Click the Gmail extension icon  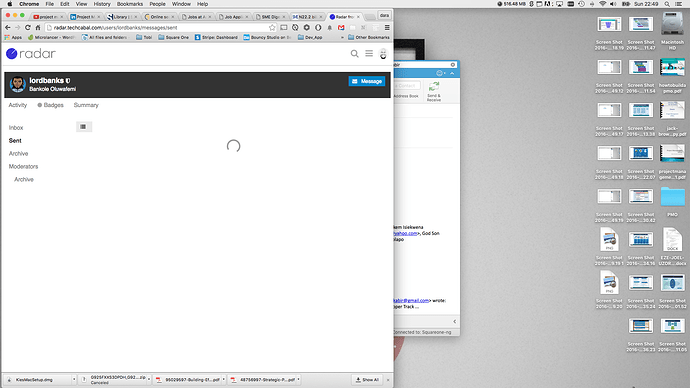(x=341, y=27)
